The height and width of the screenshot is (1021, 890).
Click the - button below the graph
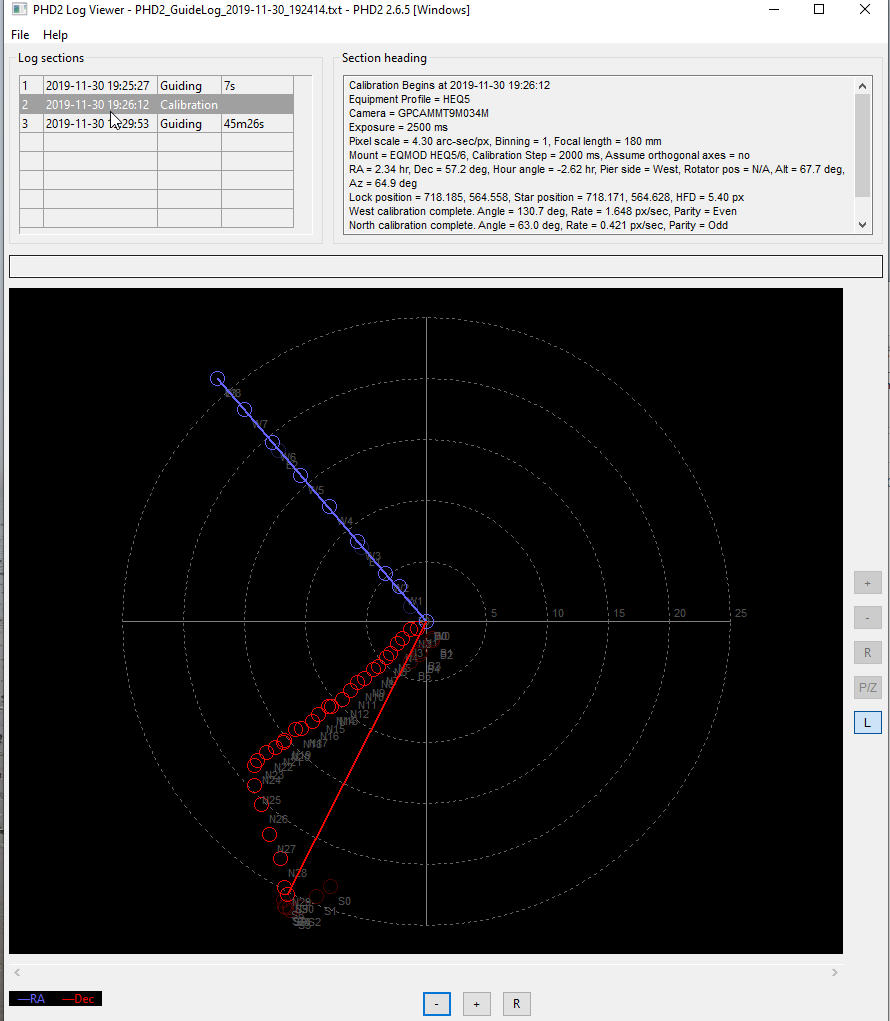click(x=437, y=1004)
